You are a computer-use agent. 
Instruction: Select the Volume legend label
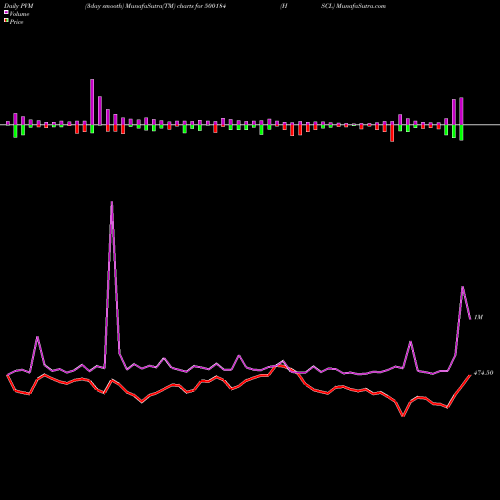[19, 14]
